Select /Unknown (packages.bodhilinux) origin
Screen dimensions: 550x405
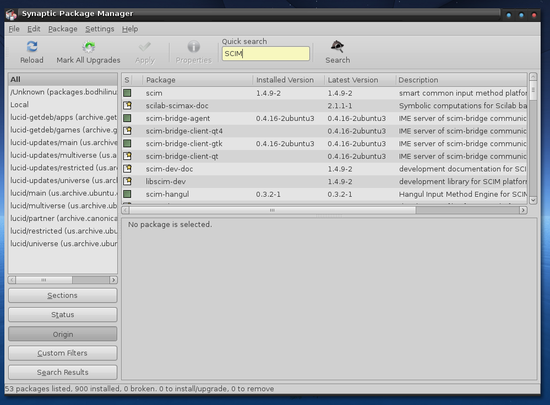click(x=63, y=92)
